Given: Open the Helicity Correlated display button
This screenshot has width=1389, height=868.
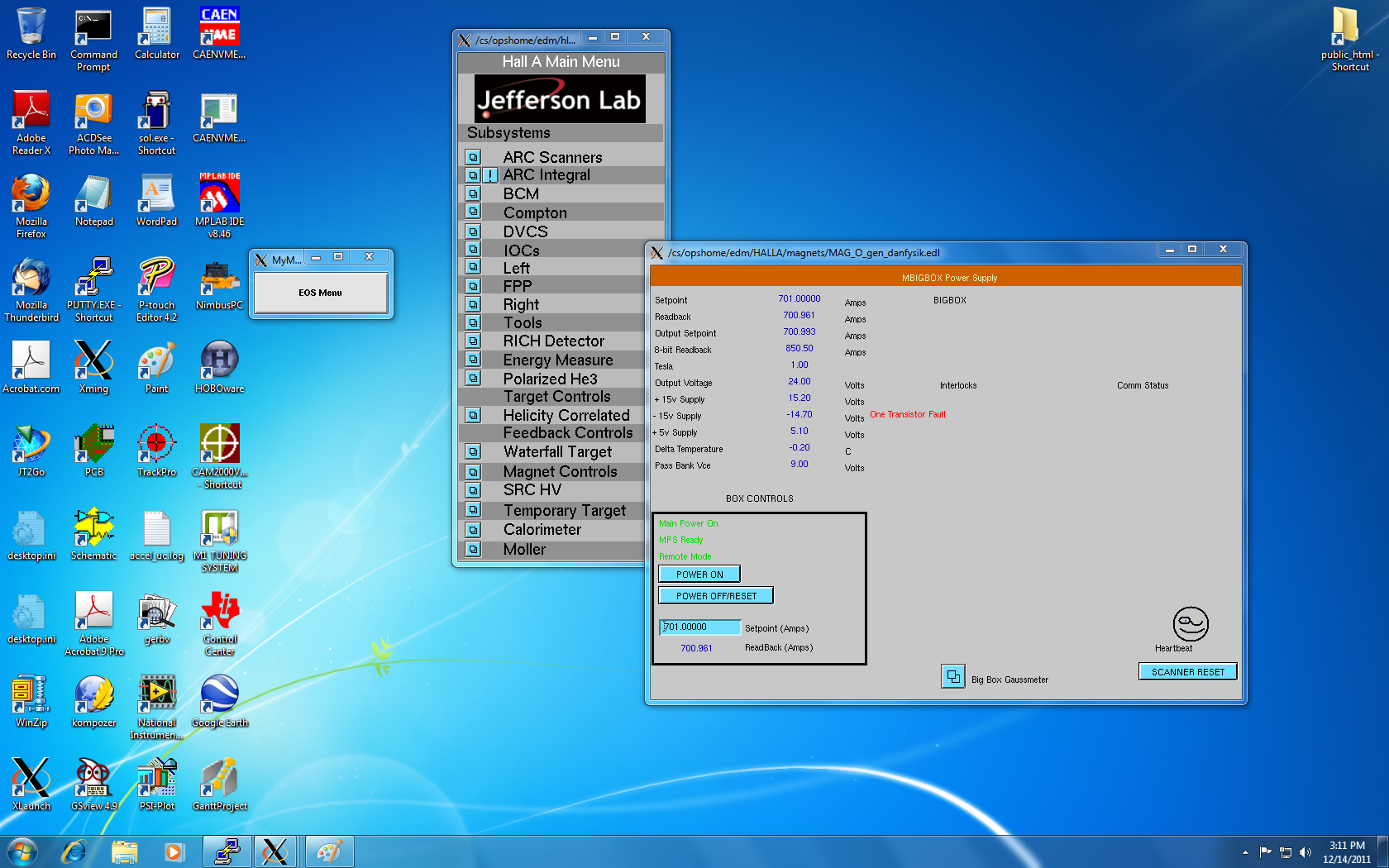Looking at the screenshot, I should (473, 415).
